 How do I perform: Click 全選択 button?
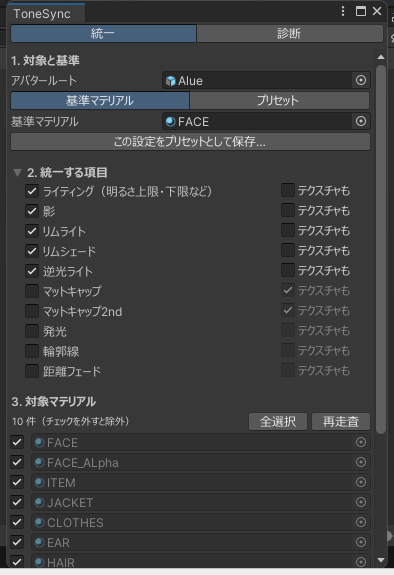(x=278, y=421)
